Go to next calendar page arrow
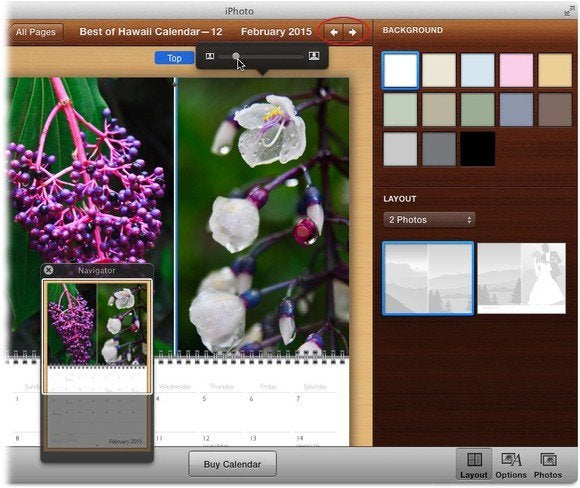The image size is (580, 488). pyautogui.click(x=353, y=32)
